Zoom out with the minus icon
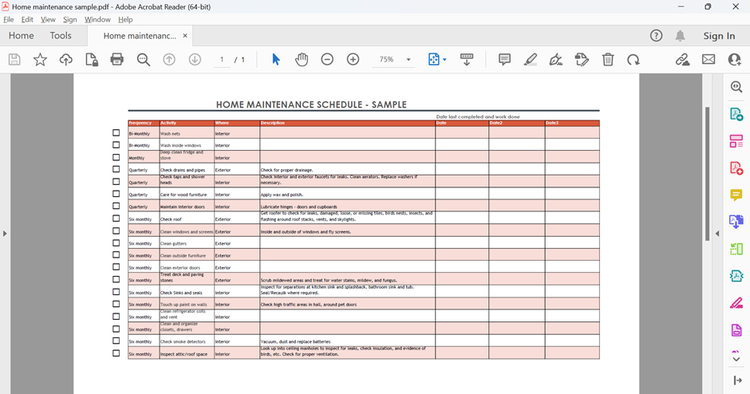This screenshot has height=394, width=750. (327, 59)
